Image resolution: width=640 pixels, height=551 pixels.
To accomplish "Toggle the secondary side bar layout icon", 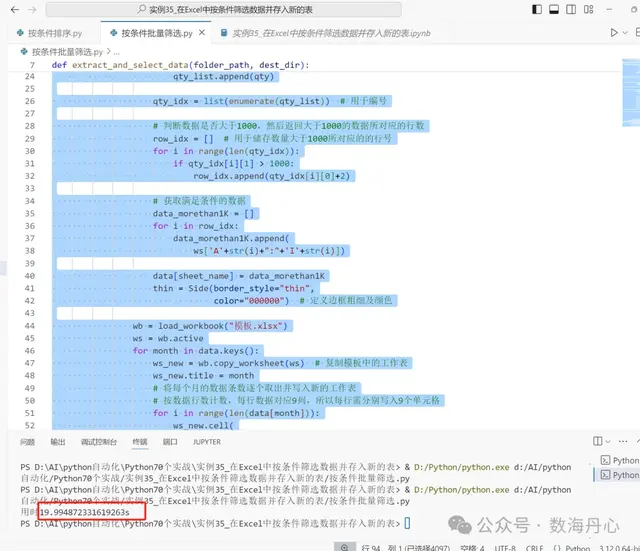I will coord(571,9).
